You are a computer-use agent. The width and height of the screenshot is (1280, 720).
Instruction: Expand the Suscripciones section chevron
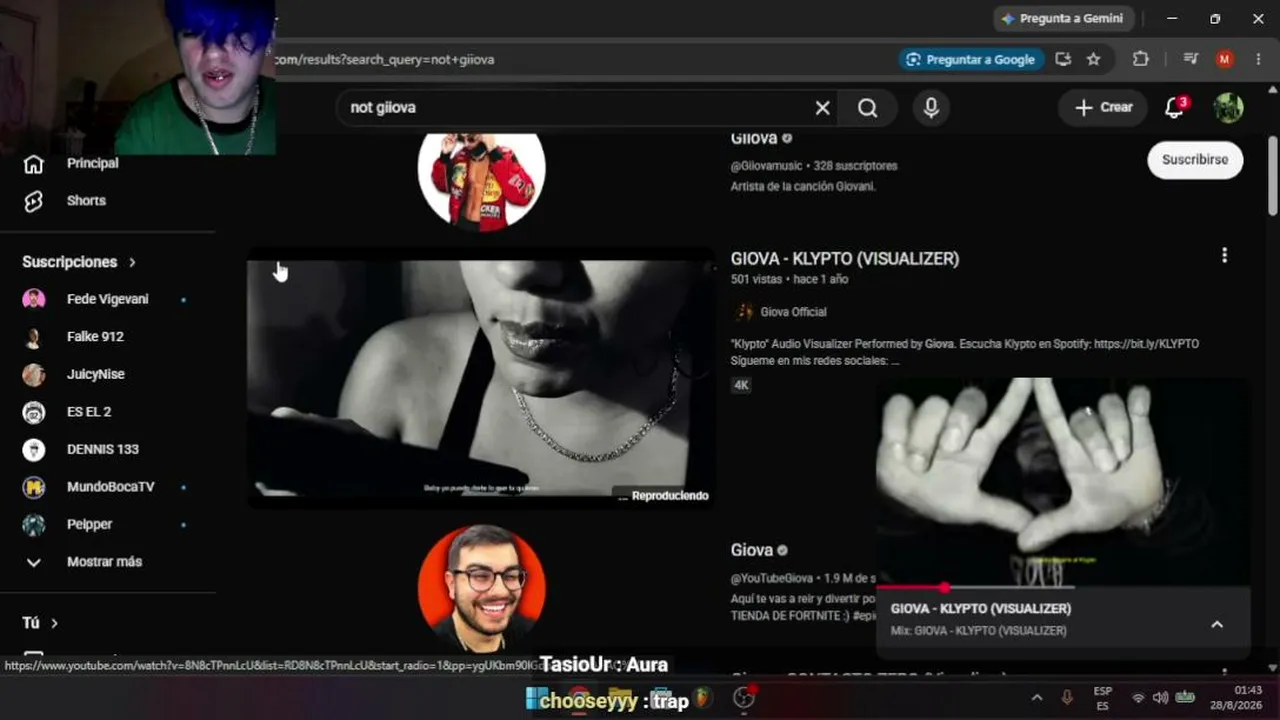pos(132,262)
